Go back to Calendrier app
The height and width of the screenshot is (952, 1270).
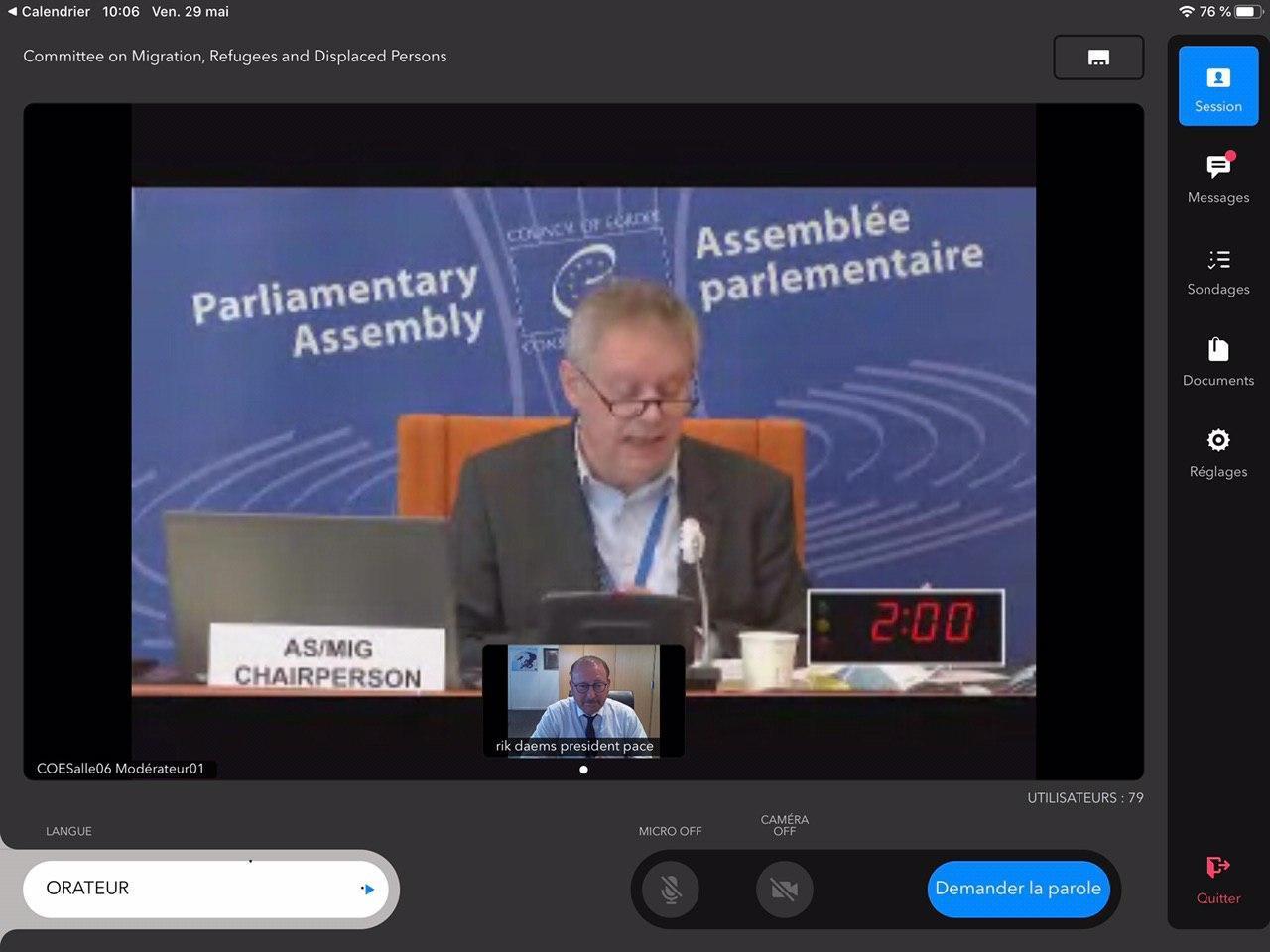(x=49, y=12)
